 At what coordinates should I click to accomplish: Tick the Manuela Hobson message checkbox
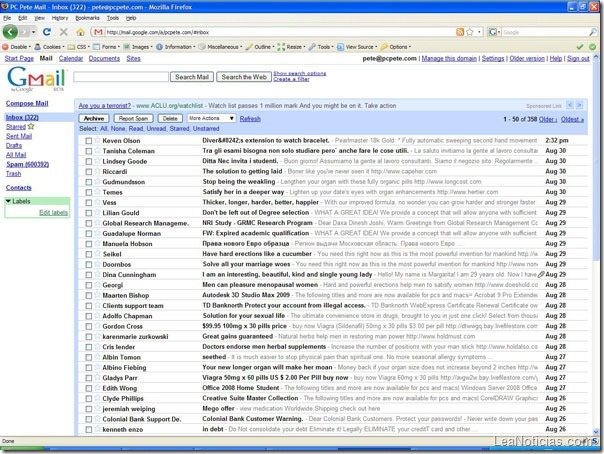click(x=89, y=244)
